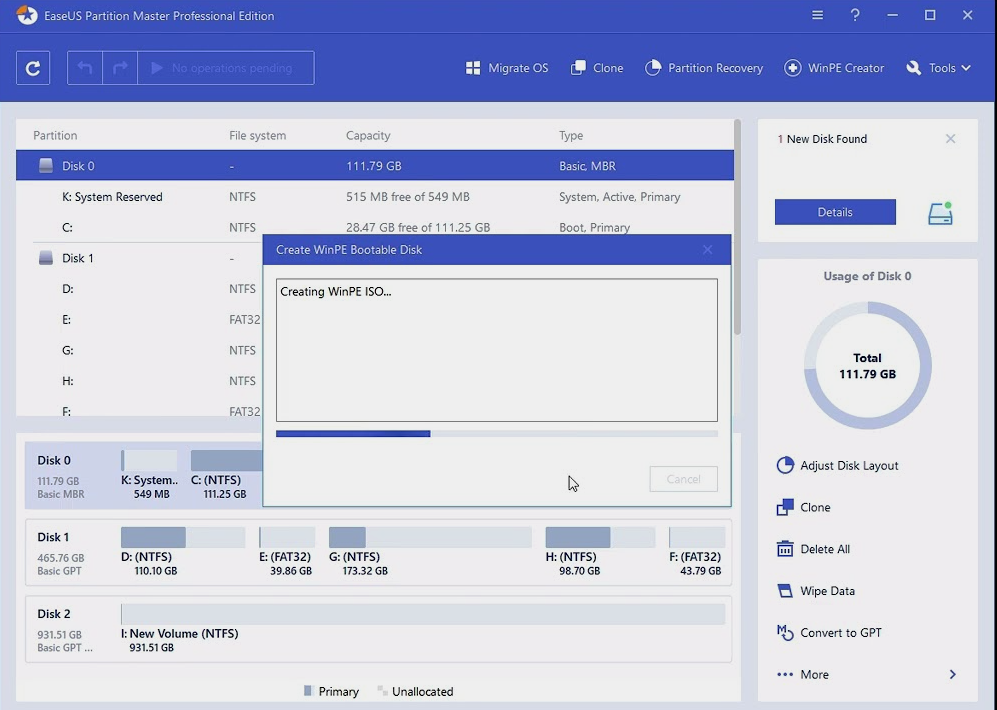997x710 pixels.
Task: Choose Wipe Data in the side panel
Action: tap(816, 591)
